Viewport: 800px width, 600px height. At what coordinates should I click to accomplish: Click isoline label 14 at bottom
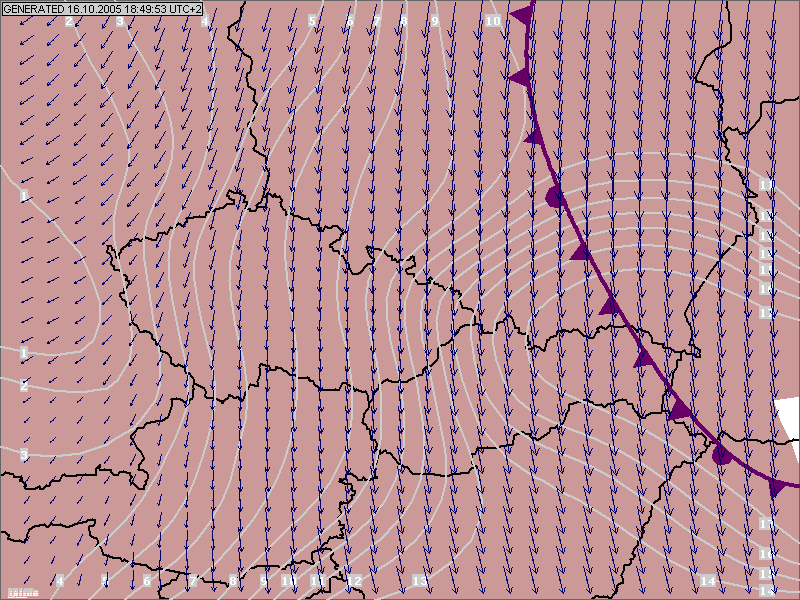[x=708, y=581]
